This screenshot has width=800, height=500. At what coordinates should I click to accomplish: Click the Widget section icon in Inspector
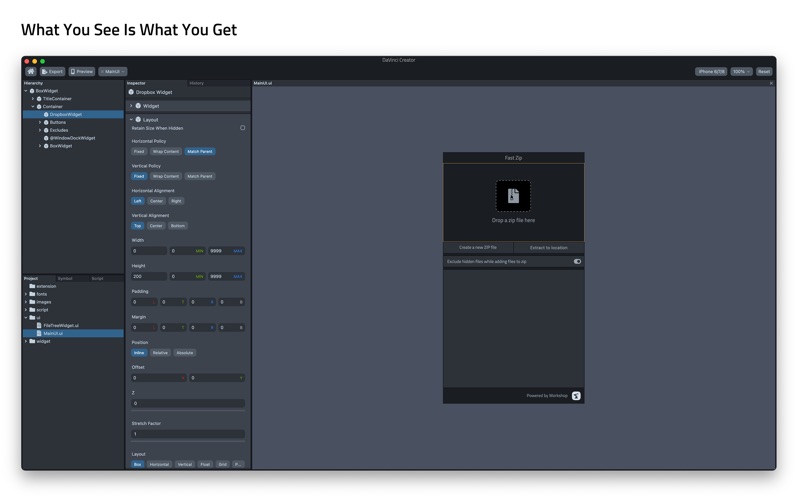(x=138, y=106)
